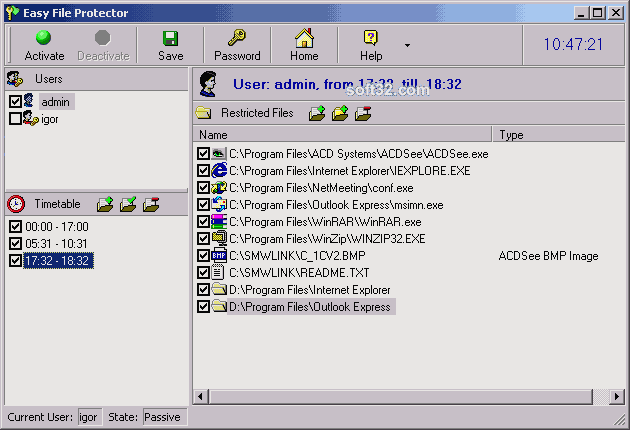Select the admin user entry
The width and height of the screenshot is (630, 430).
[x=56, y=102]
